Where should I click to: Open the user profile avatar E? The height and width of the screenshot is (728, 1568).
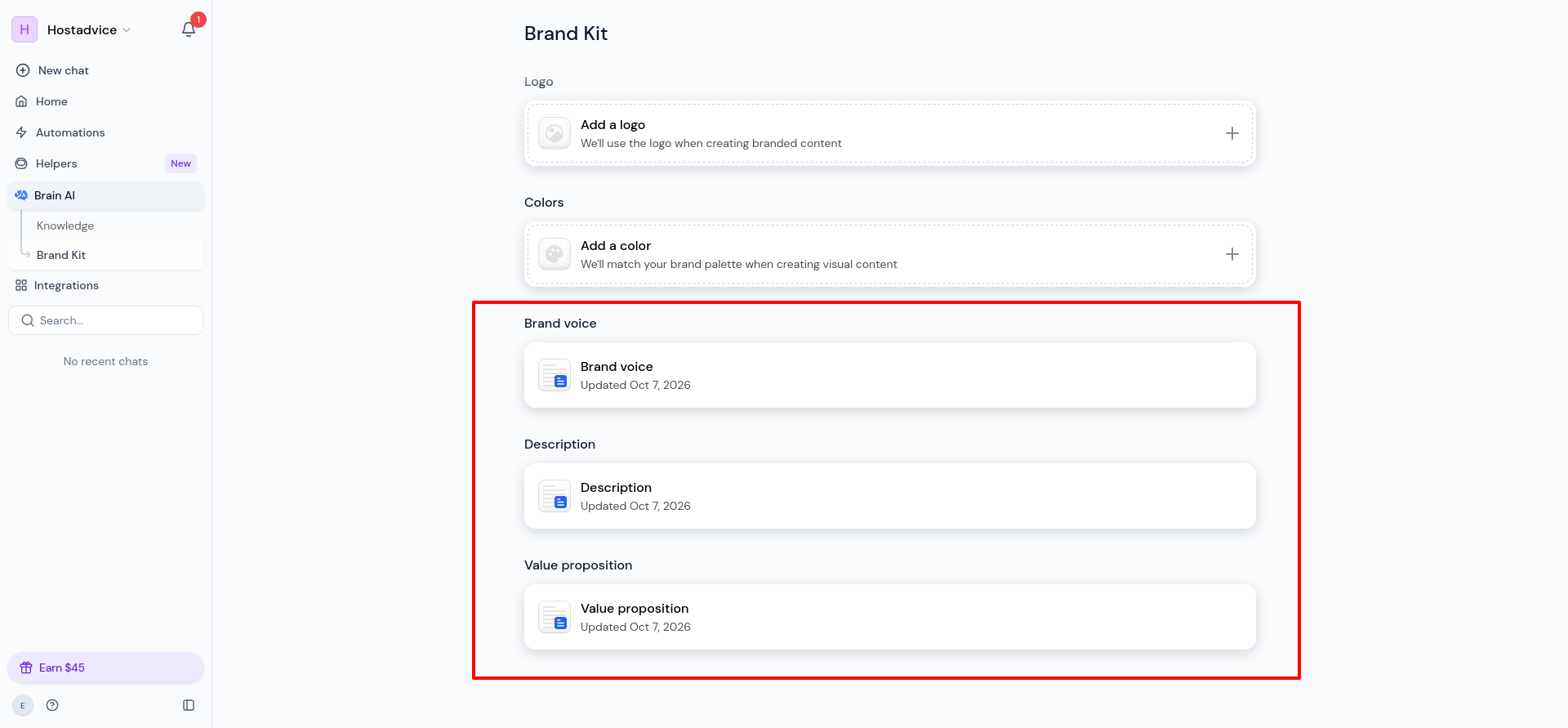tap(23, 705)
